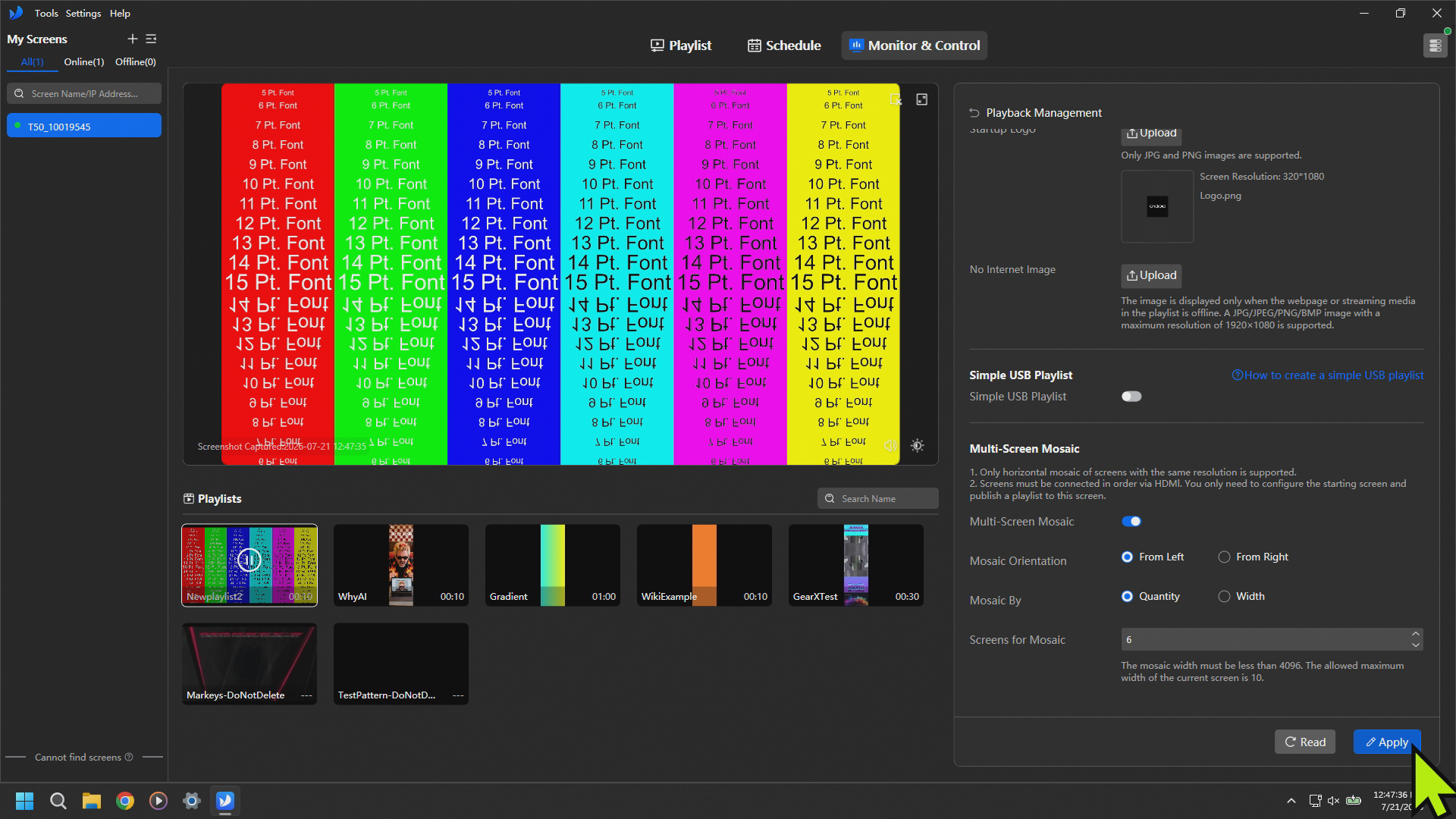Click the Screens for Mosaic number field
The height and width of the screenshot is (819, 1456).
[1264, 639]
